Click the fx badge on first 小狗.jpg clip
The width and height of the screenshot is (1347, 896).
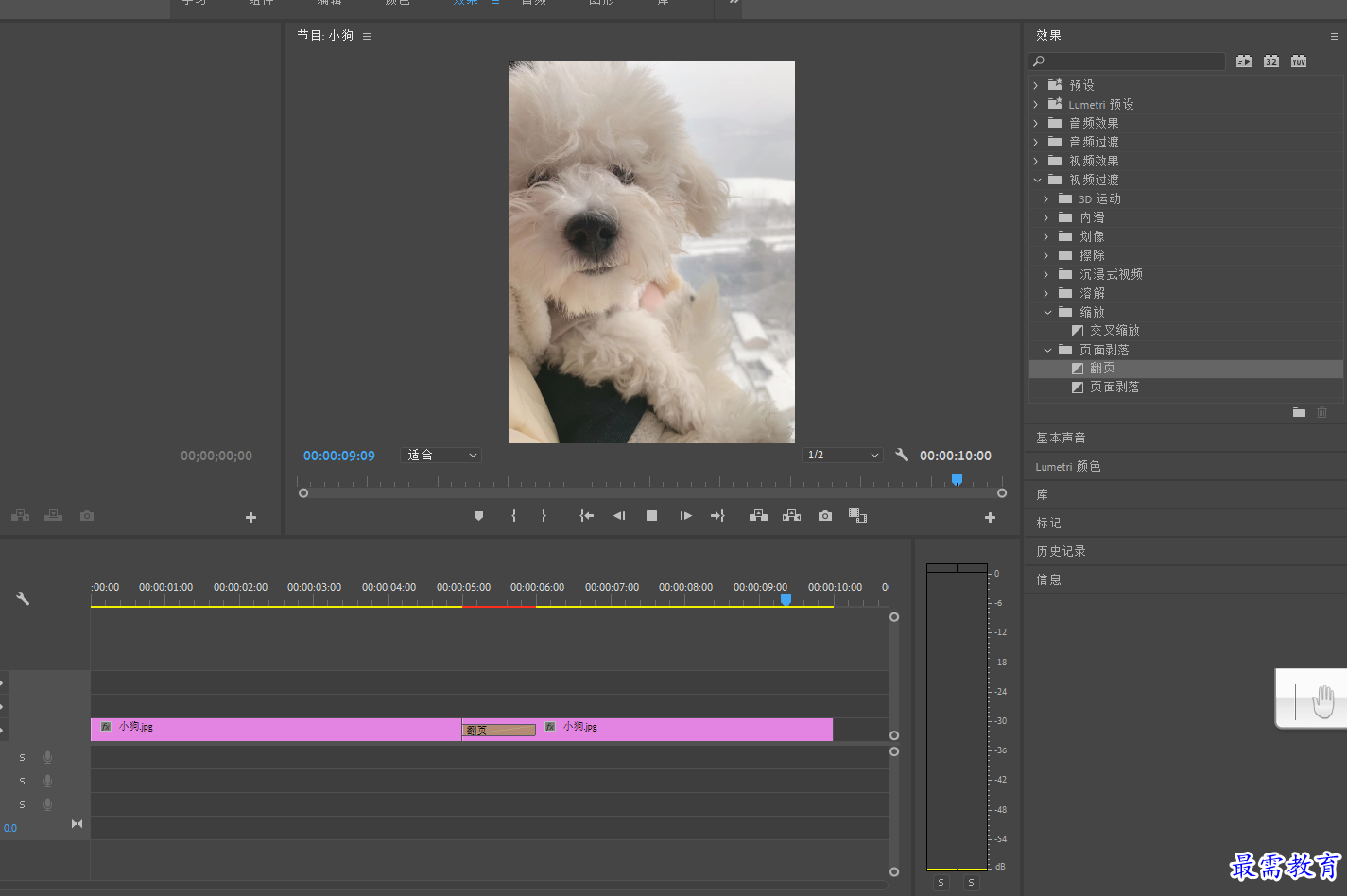pyautogui.click(x=106, y=727)
